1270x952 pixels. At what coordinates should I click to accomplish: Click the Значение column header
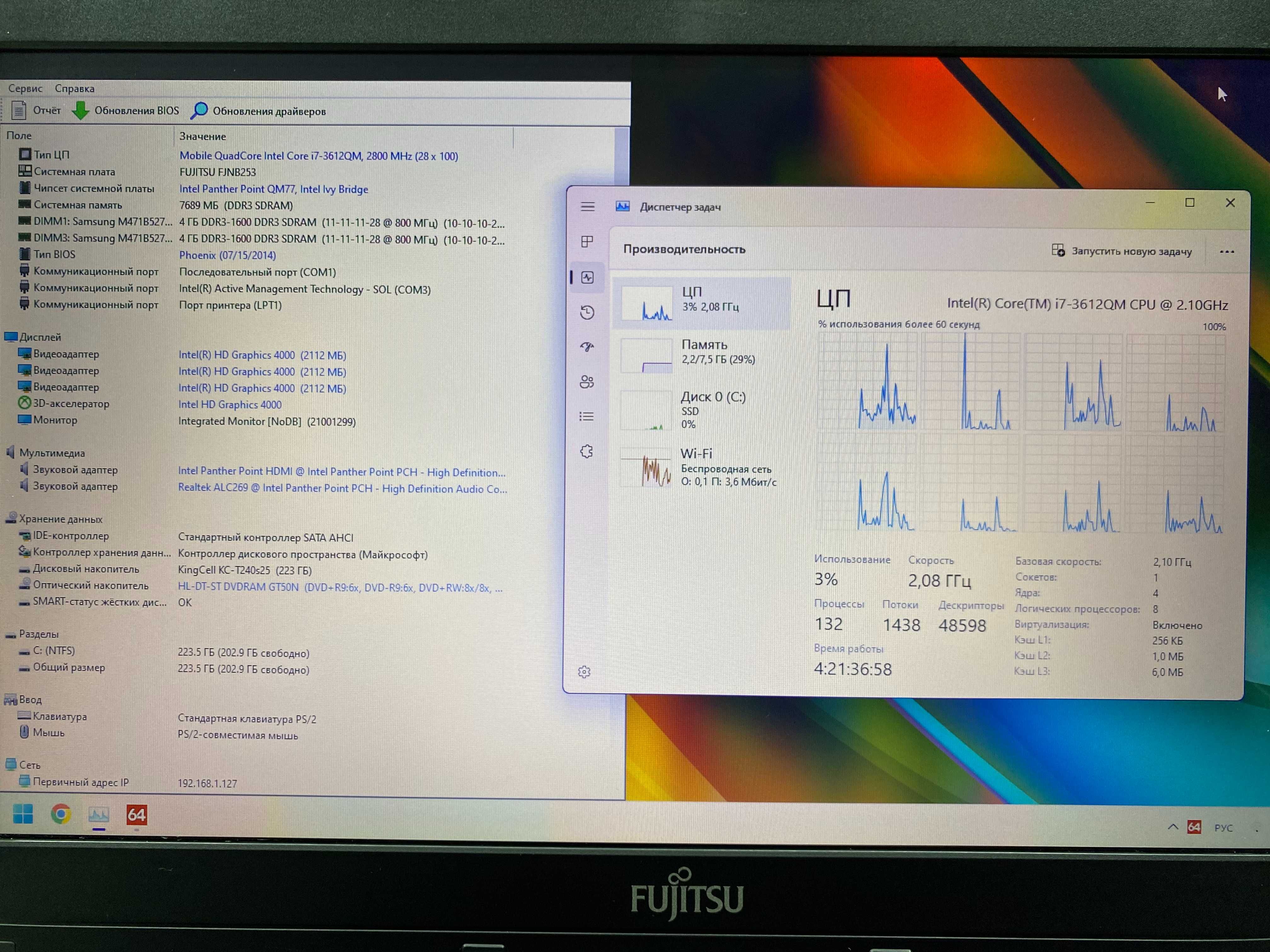point(343,137)
